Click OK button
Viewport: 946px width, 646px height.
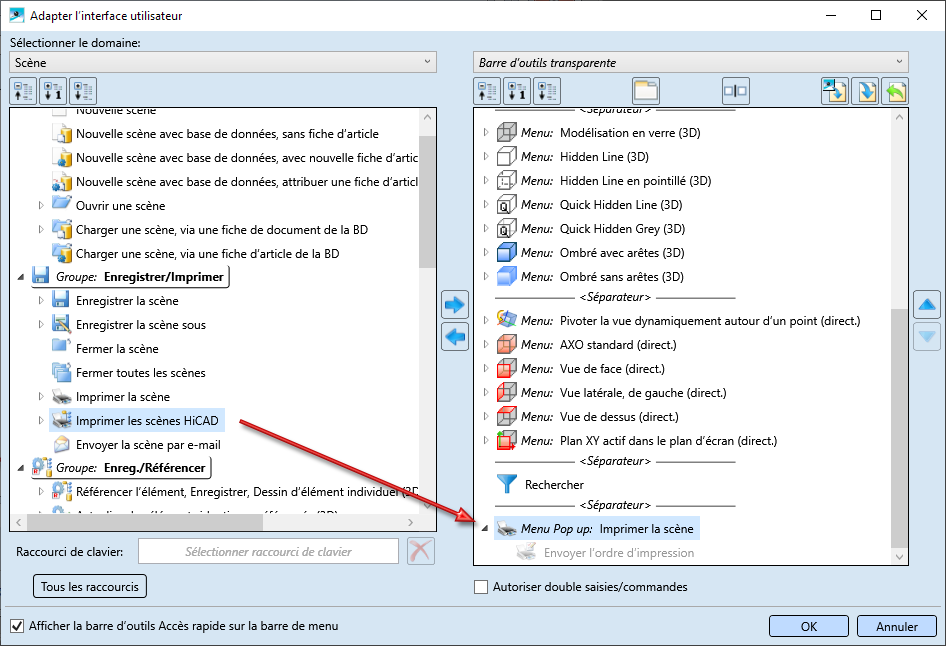click(x=808, y=626)
